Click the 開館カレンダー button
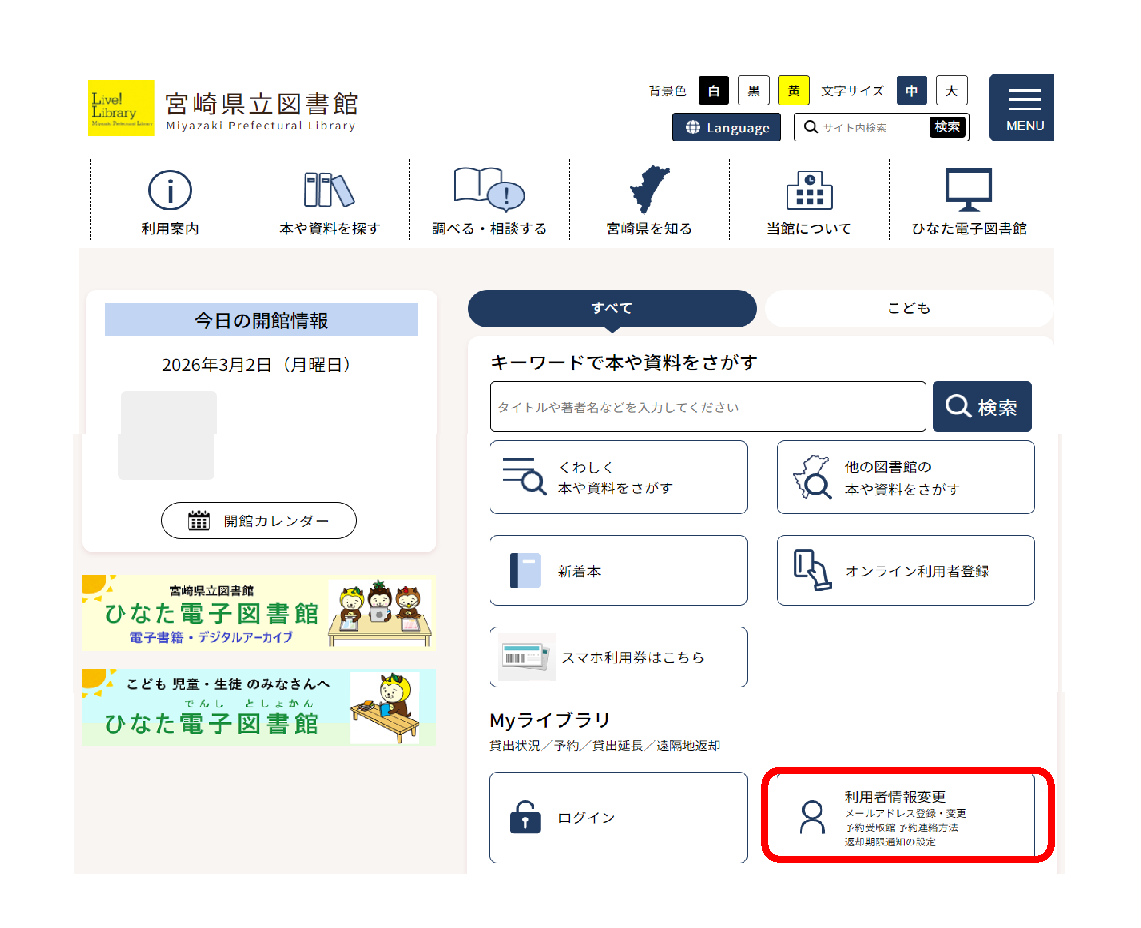Viewport: 1141px width, 928px height. click(x=259, y=521)
